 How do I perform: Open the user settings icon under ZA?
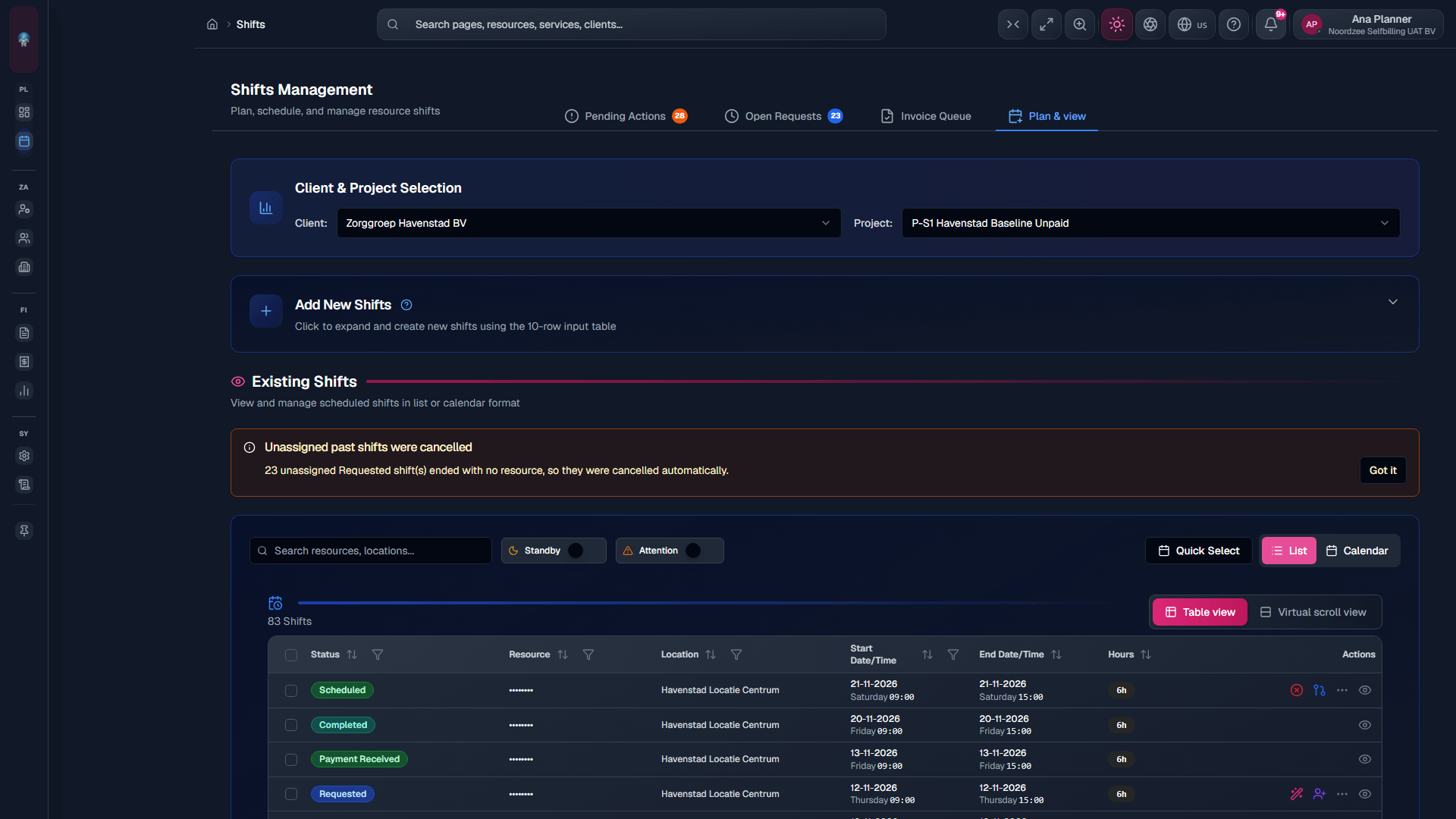(24, 209)
